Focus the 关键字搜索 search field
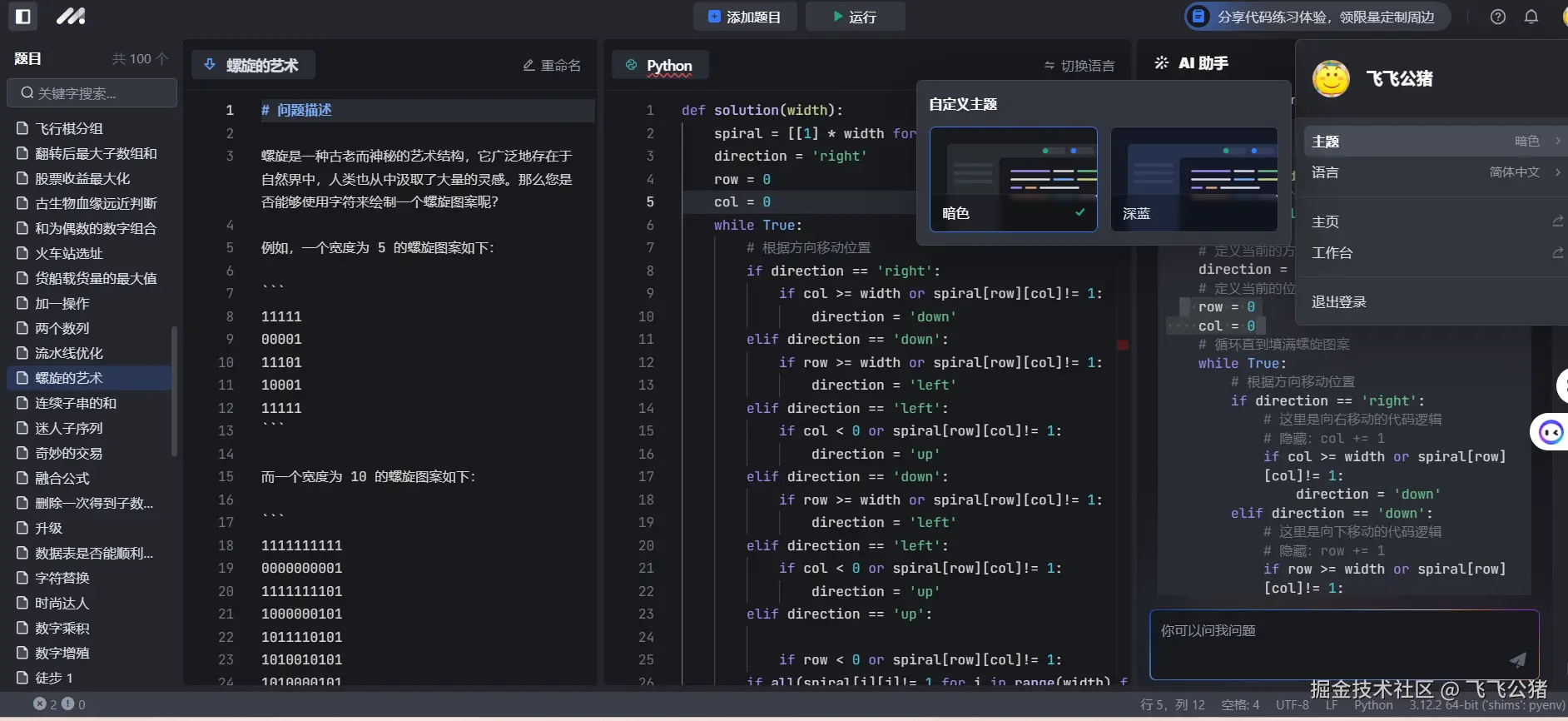 coord(92,93)
